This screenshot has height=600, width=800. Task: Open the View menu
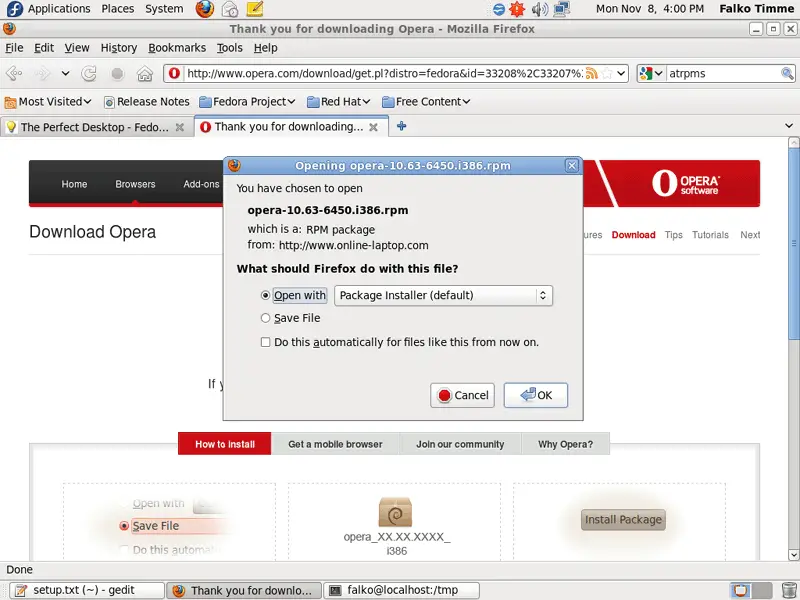point(77,48)
